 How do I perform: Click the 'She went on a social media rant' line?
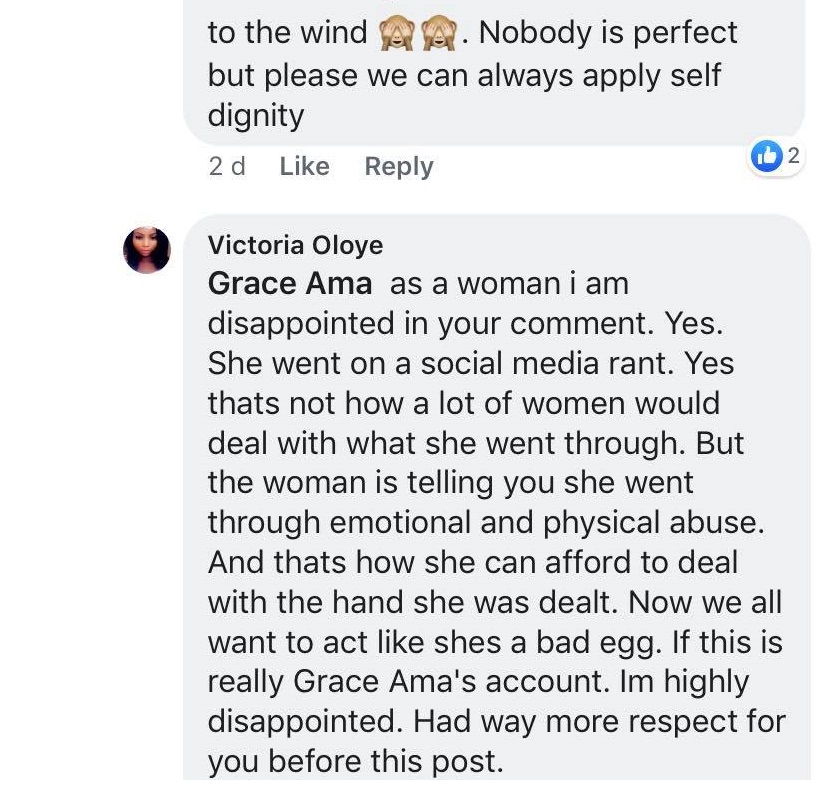[440, 363]
